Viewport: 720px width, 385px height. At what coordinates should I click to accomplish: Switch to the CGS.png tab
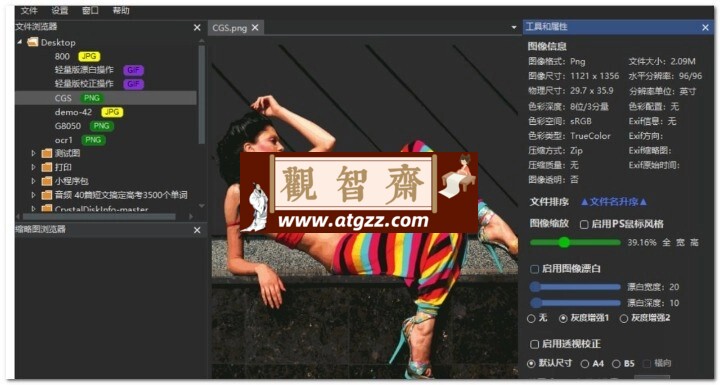pyautogui.click(x=230, y=28)
